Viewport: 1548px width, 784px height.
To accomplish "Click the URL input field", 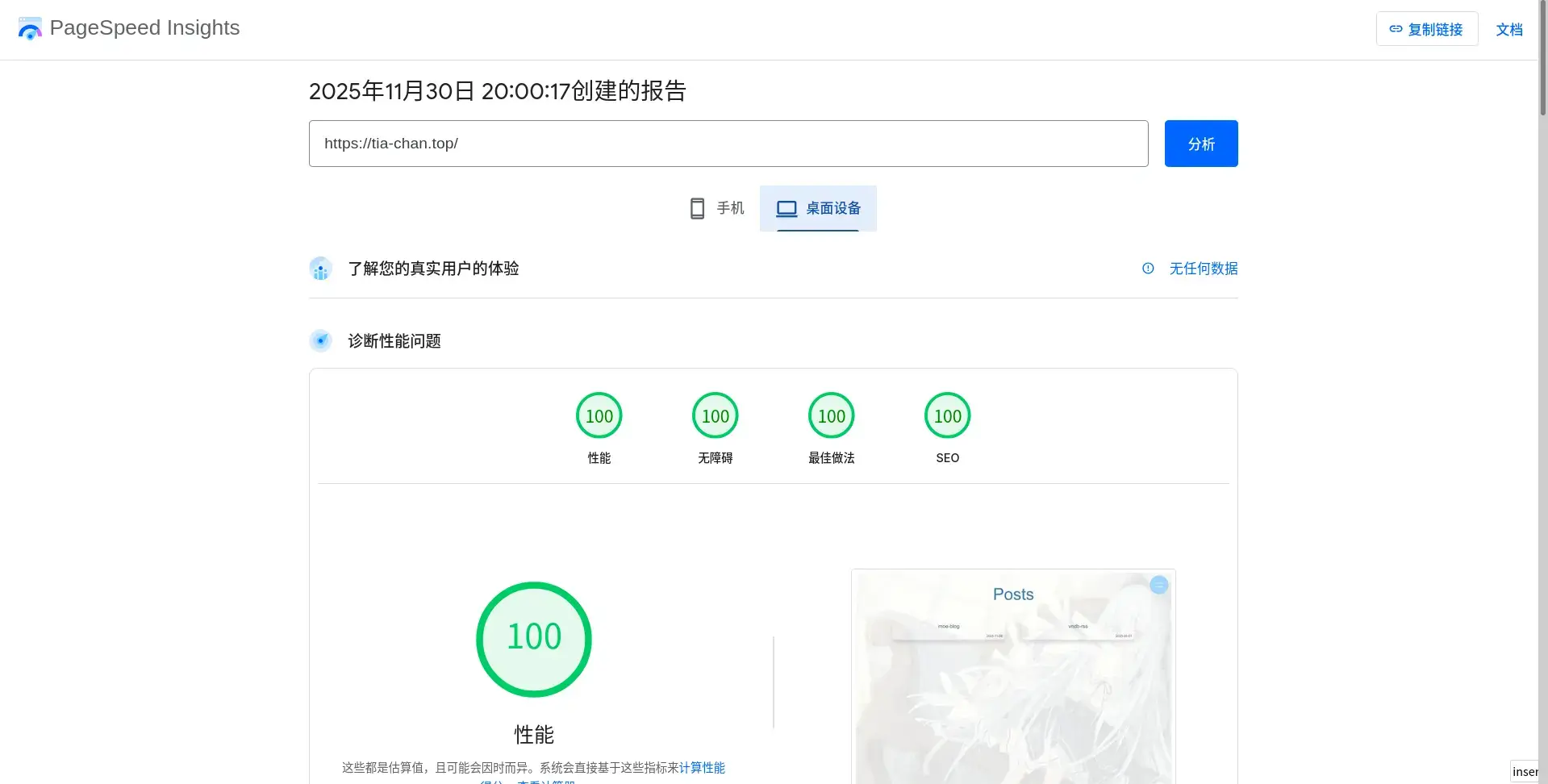I will click(728, 144).
